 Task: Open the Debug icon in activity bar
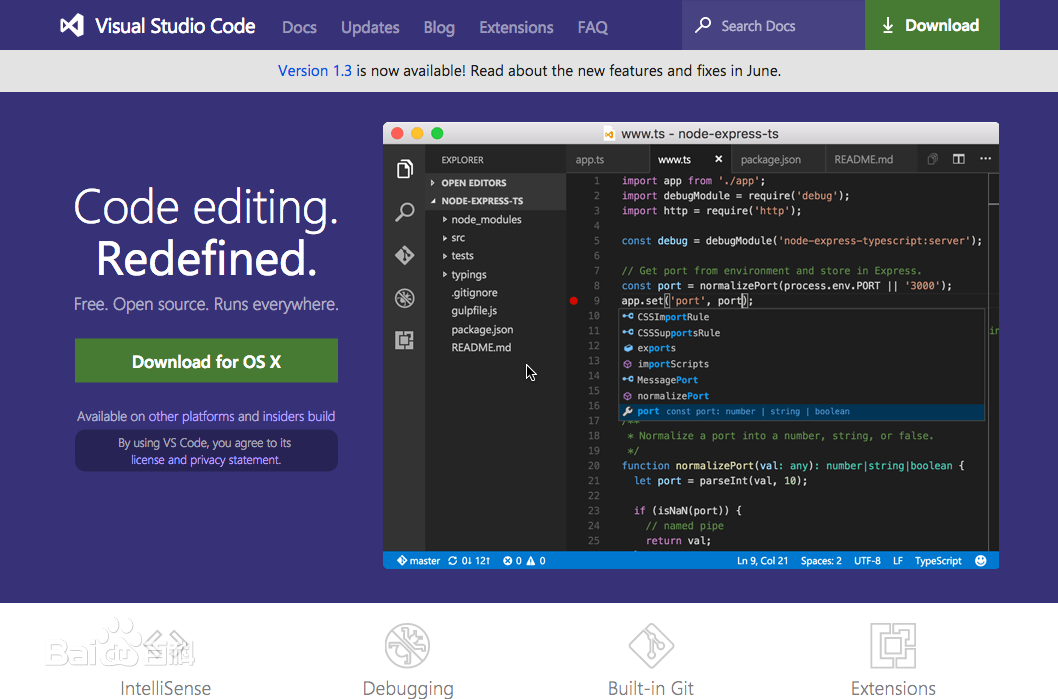click(x=405, y=298)
